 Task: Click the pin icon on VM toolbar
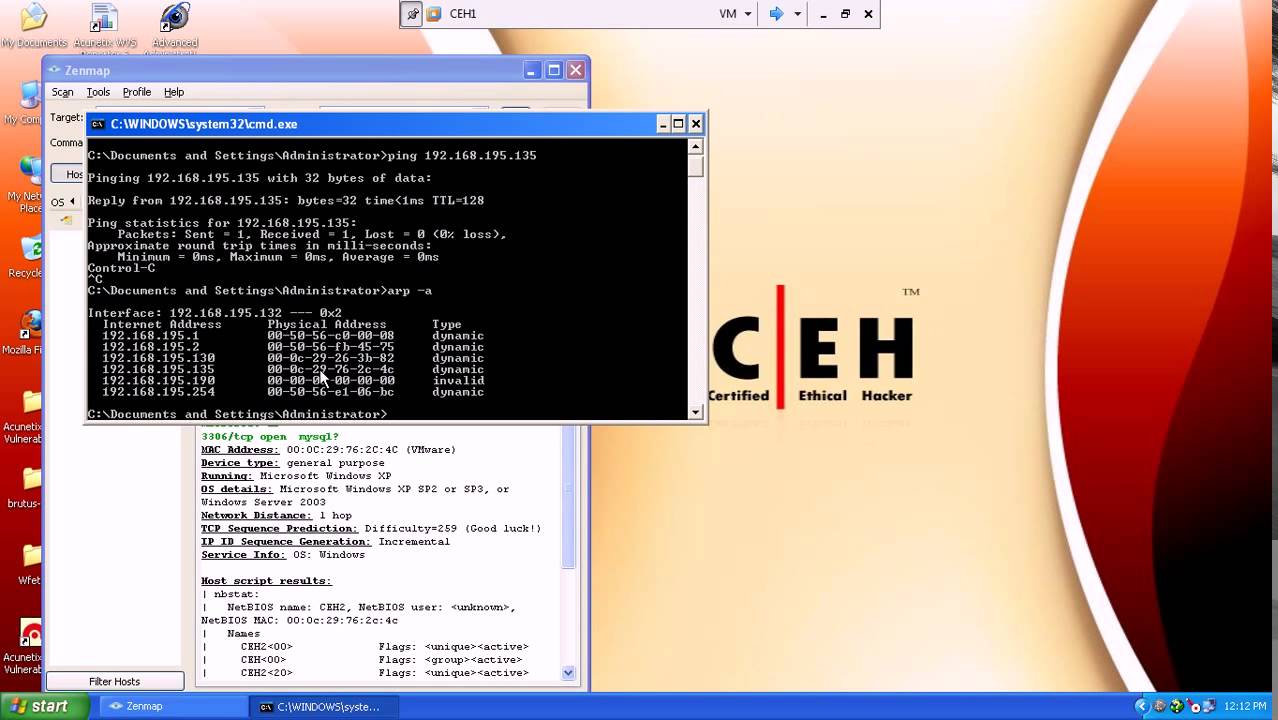[412, 14]
